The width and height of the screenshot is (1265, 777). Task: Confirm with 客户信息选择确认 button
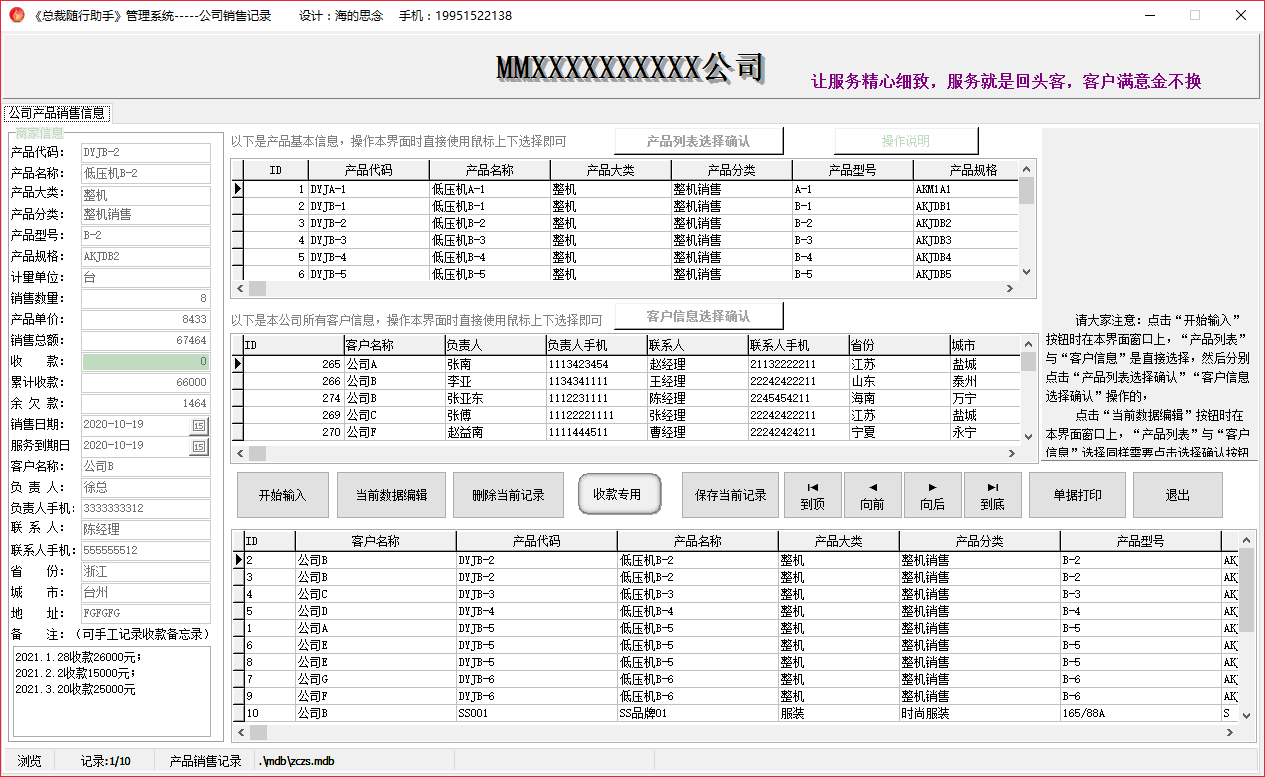(x=698, y=316)
